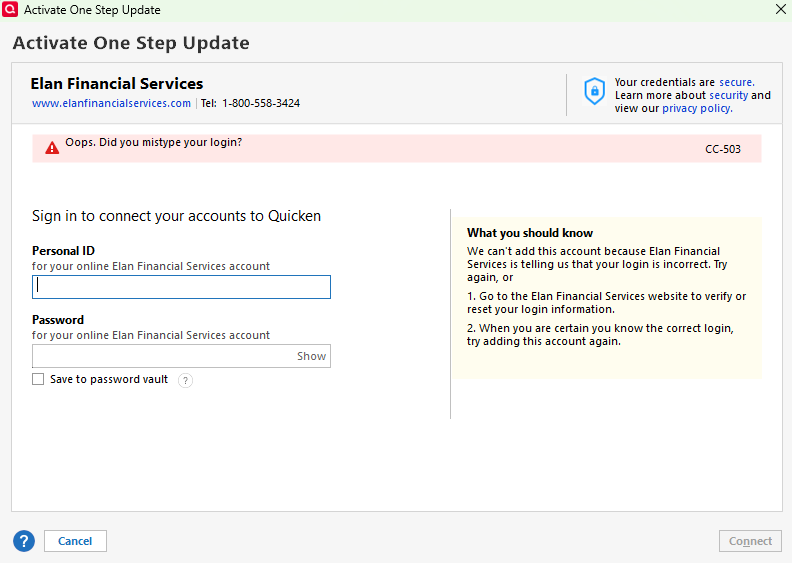
Task: Click the security shield lock icon
Action: tap(595, 91)
